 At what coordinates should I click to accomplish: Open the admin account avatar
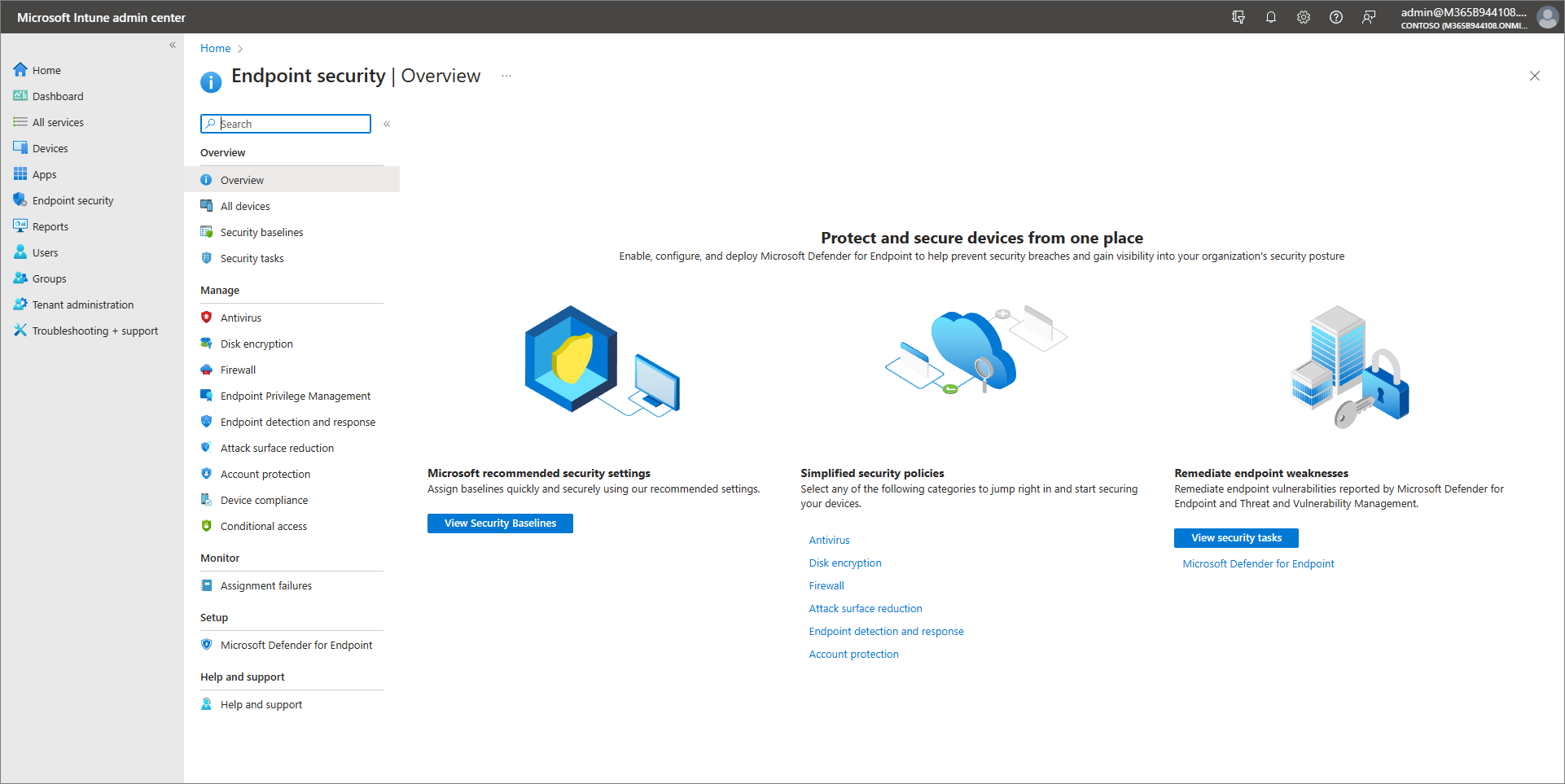[1547, 17]
